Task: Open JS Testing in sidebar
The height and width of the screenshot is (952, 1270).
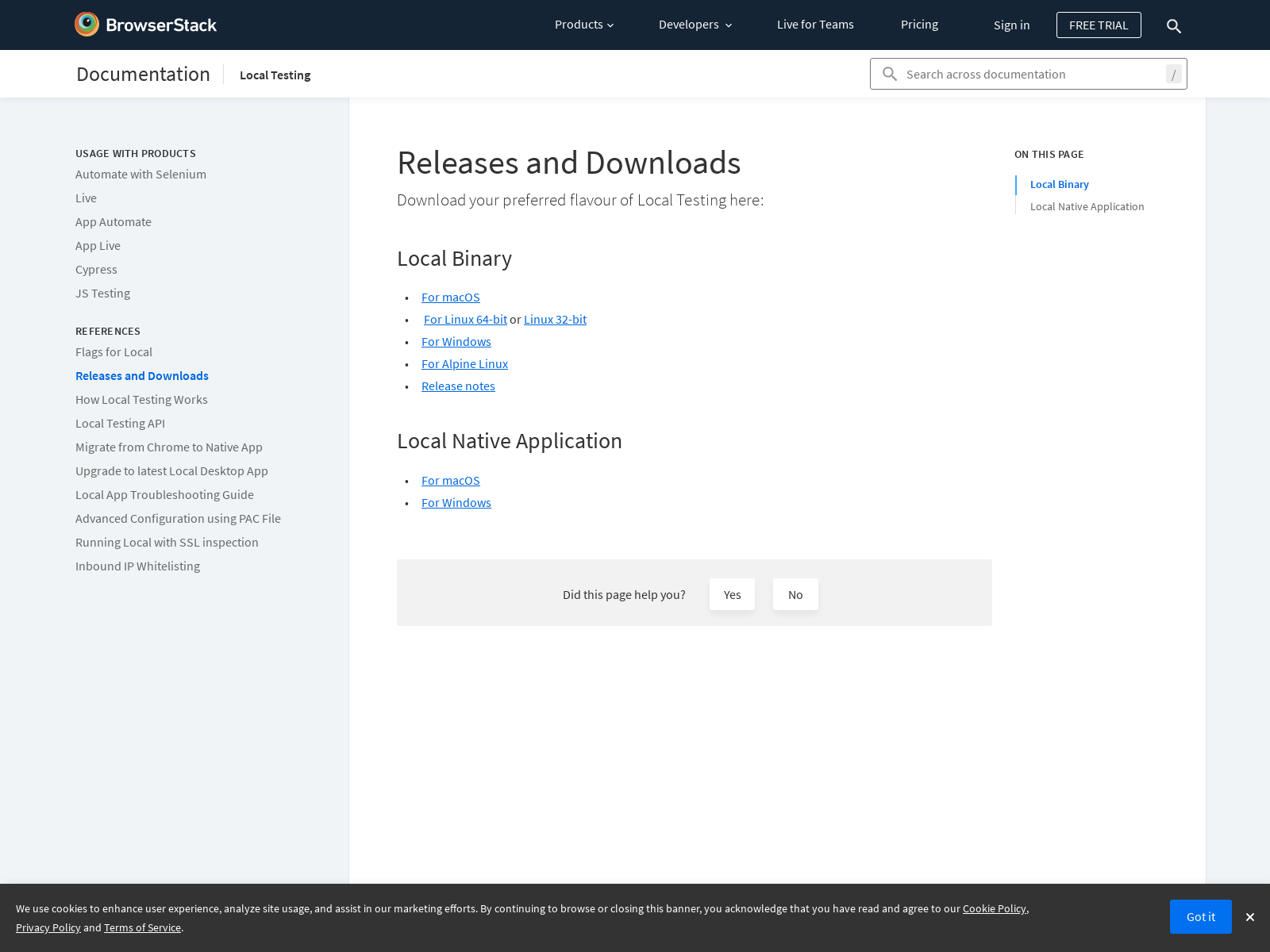Action: point(102,294)
